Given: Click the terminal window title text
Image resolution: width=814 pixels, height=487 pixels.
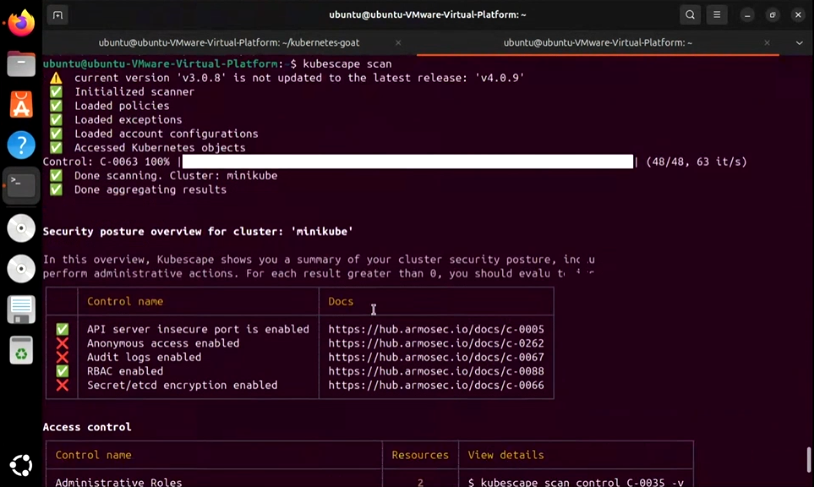Looking at the screenshot, I should click(x=427, y=15).
